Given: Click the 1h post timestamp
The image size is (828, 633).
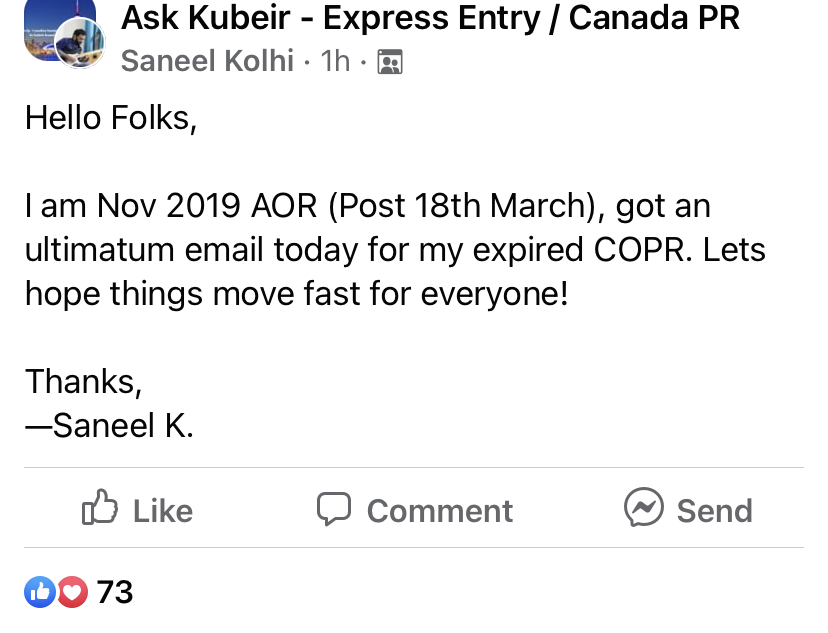Looking at the screenshot, I should 335,61.
